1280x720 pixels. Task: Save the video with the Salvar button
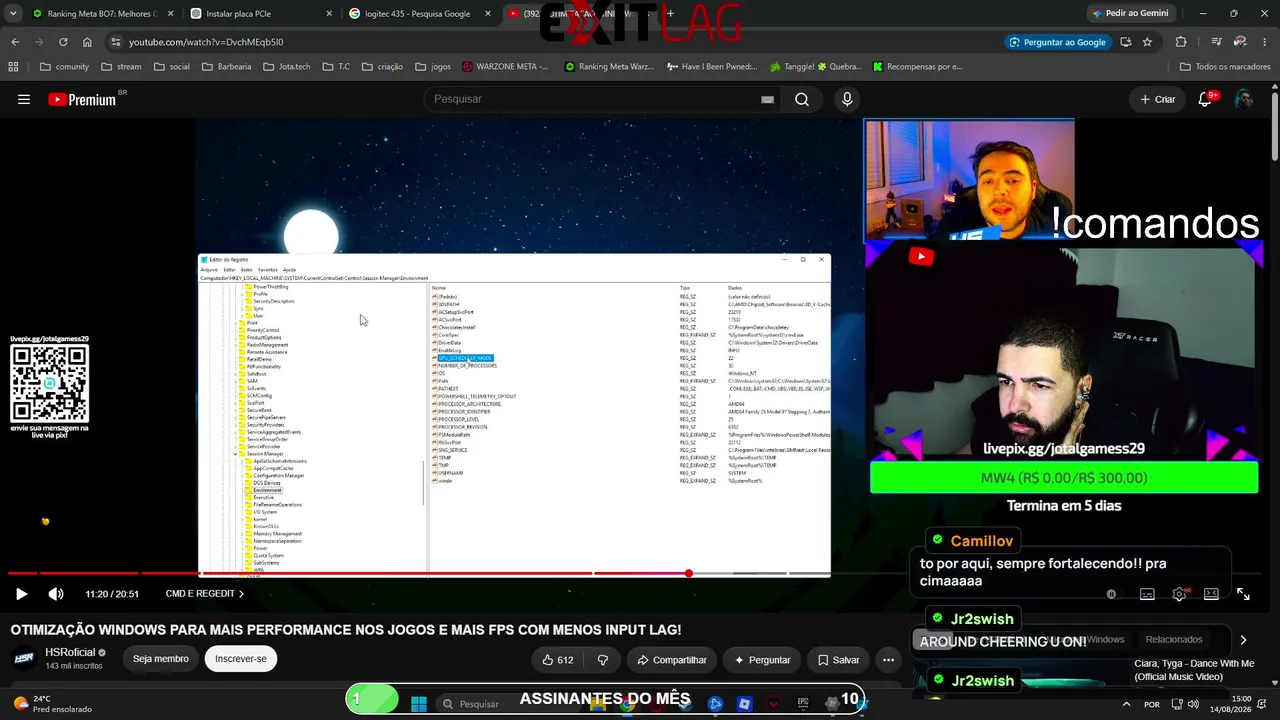pyautogui.click(x=838, y=660)
